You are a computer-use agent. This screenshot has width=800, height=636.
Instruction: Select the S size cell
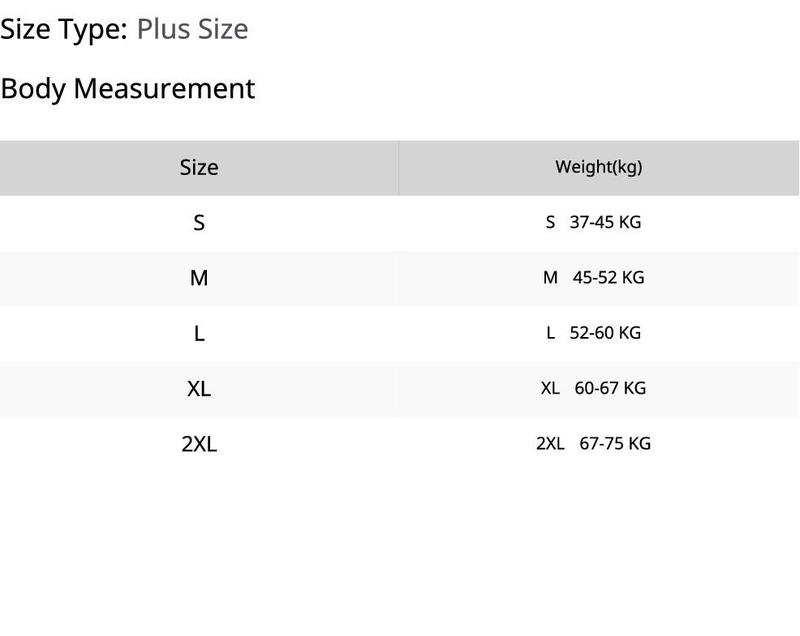[x=199, y=223]
